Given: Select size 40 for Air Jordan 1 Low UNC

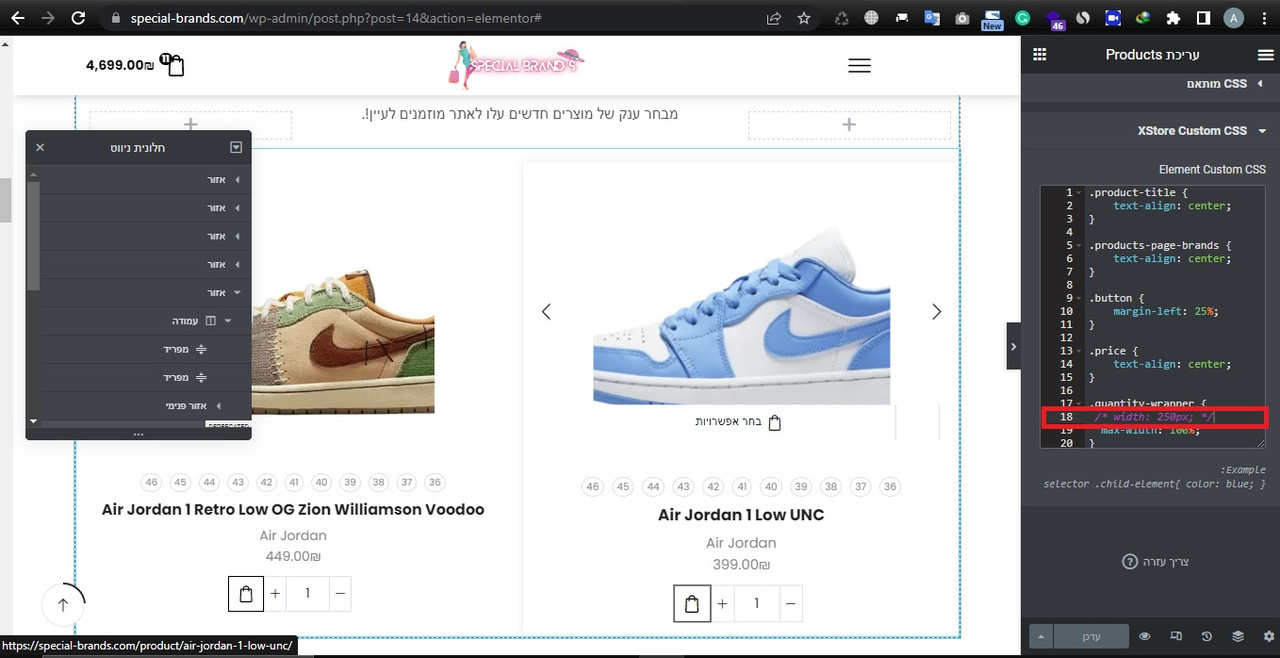Looking at the screenshot, I should [770, 487].
